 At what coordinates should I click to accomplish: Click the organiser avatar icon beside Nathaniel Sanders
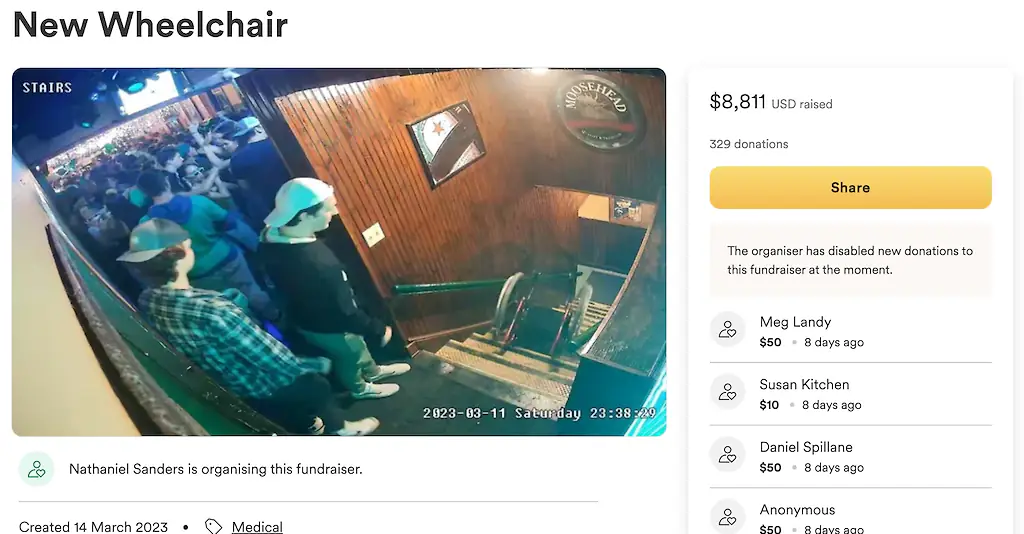pyautogui.click(x=37, y=469)
